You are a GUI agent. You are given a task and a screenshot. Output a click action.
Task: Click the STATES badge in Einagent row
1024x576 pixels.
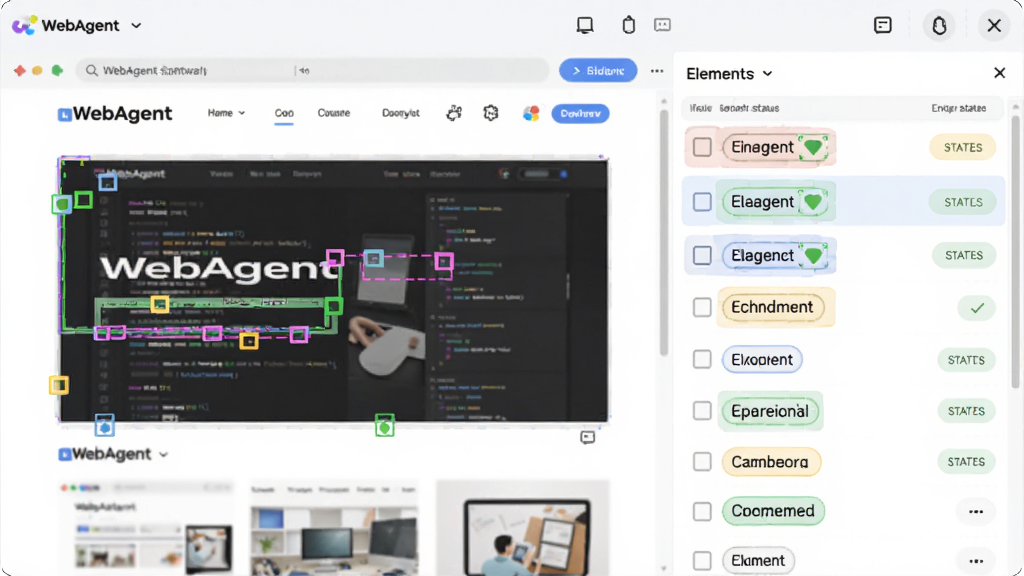point(963,148)
